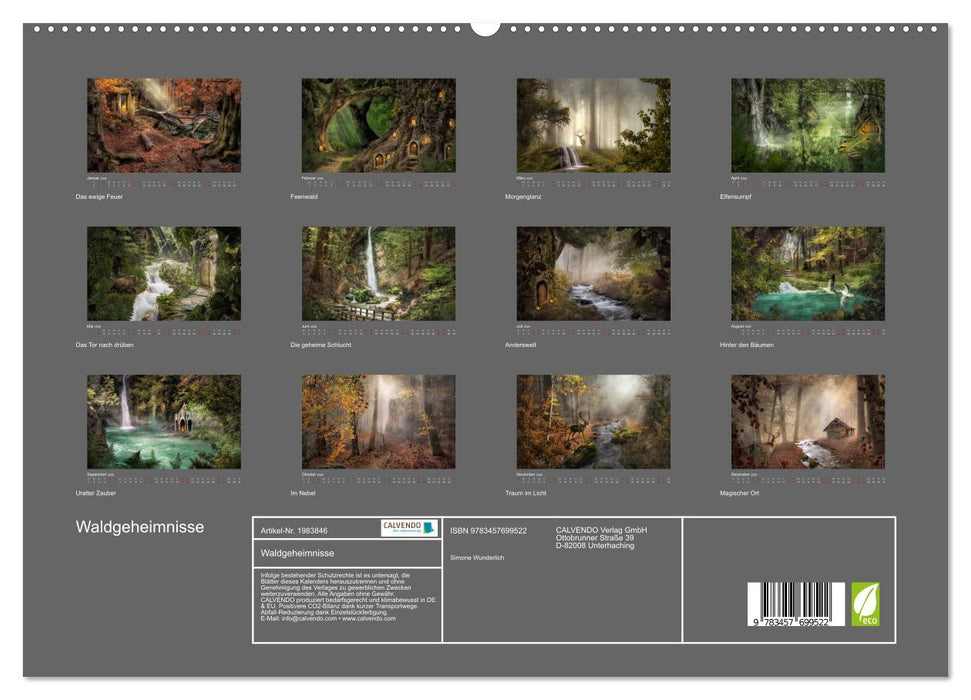Select the Uralter Zauber turquoise lake image

point(163,420)
